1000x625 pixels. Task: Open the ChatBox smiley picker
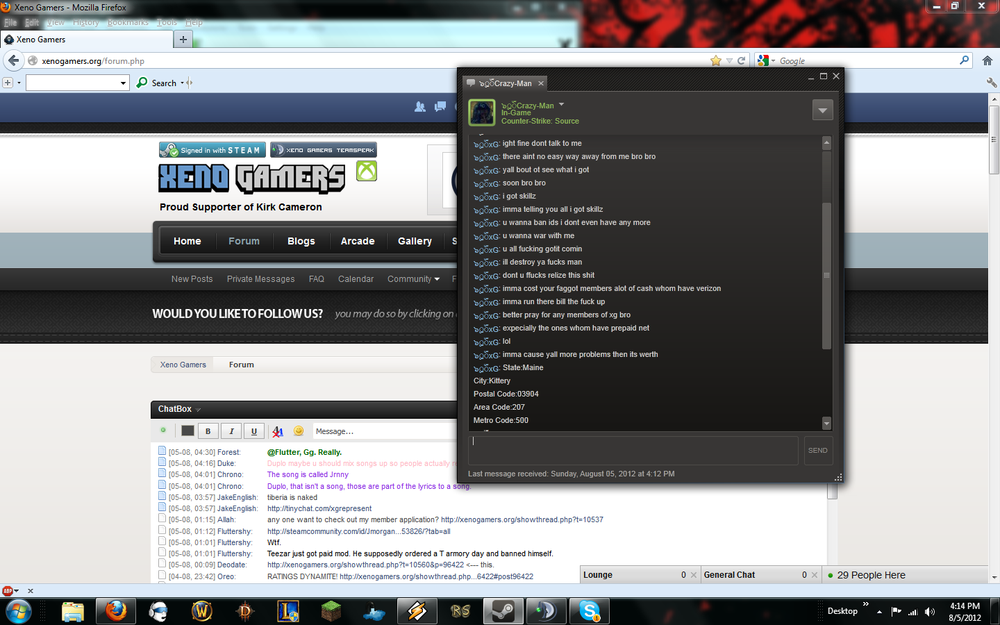(x=298, y=431)
